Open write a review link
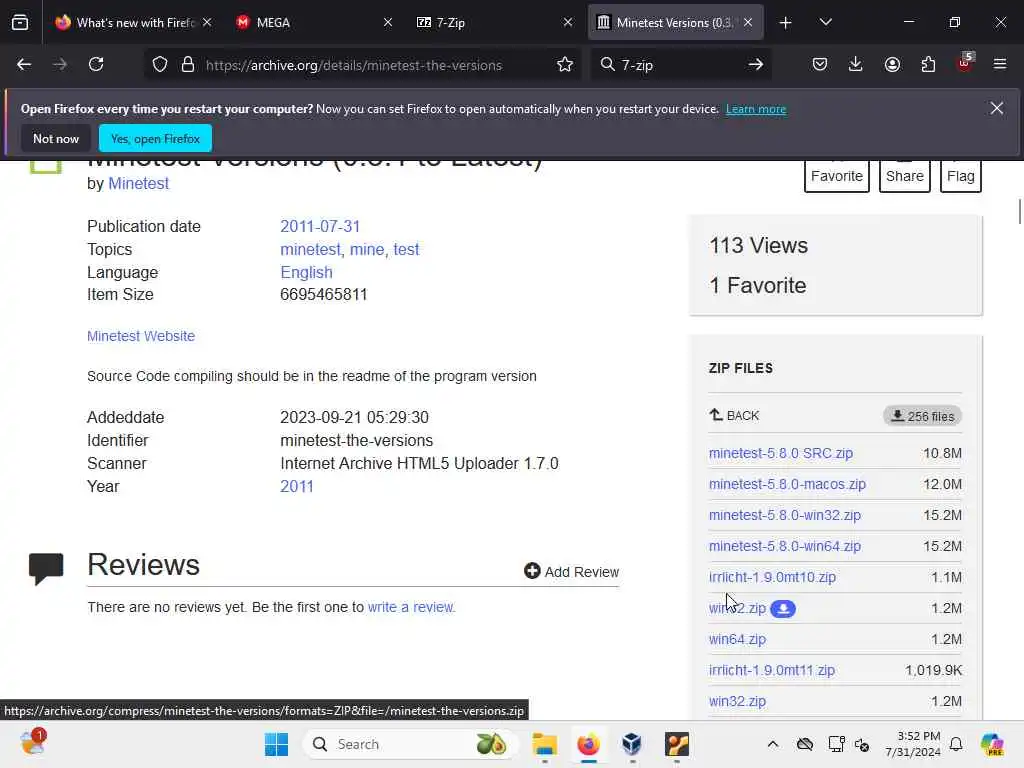Viewport: 1024px width, 768px height. [411, 607]
